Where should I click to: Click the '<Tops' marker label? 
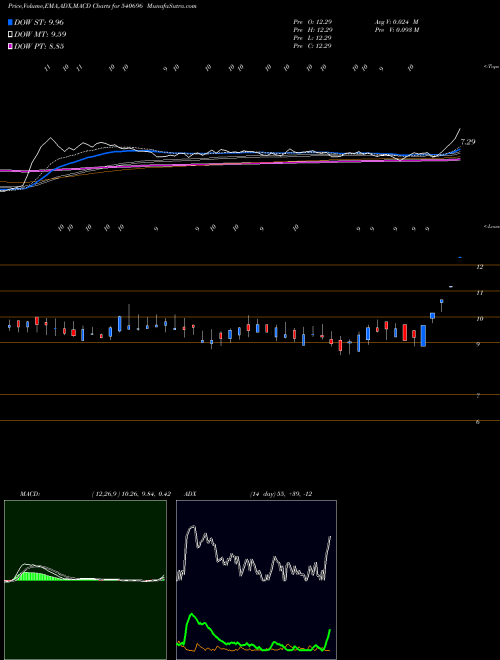point(491,67)
